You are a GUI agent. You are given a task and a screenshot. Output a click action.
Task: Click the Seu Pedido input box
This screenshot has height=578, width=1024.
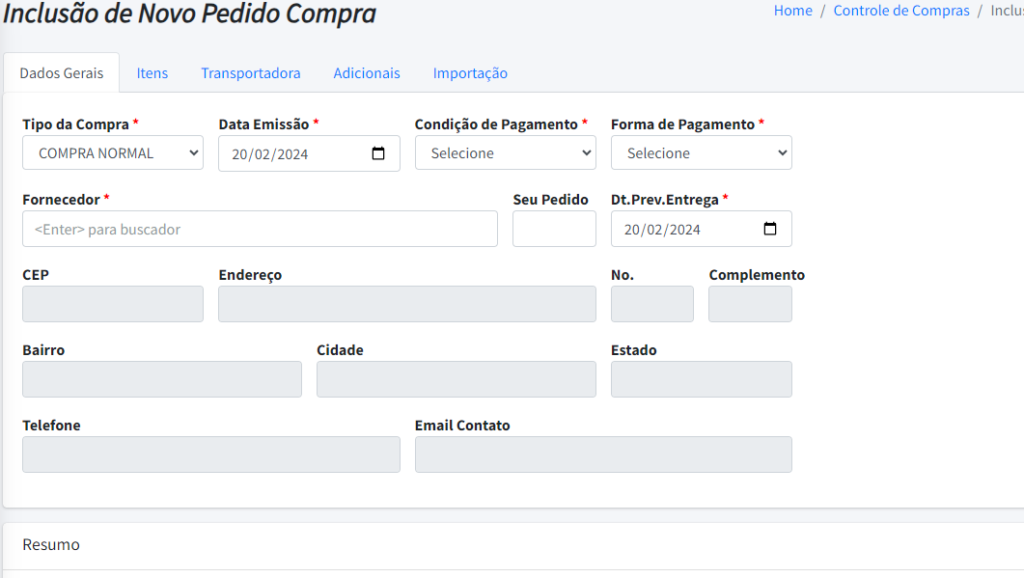coord(554,229)
